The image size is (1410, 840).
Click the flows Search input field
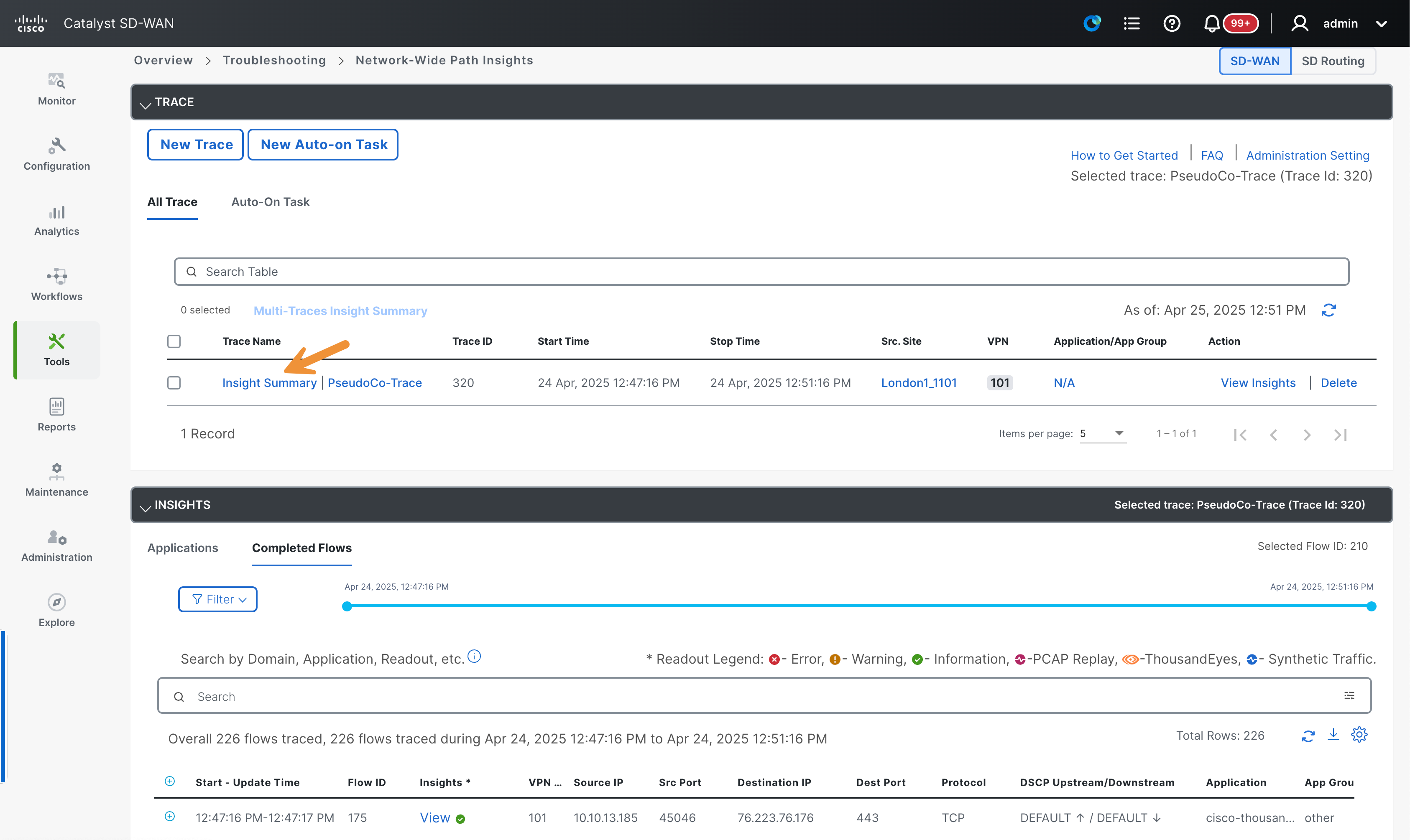(x=764, y=696)
